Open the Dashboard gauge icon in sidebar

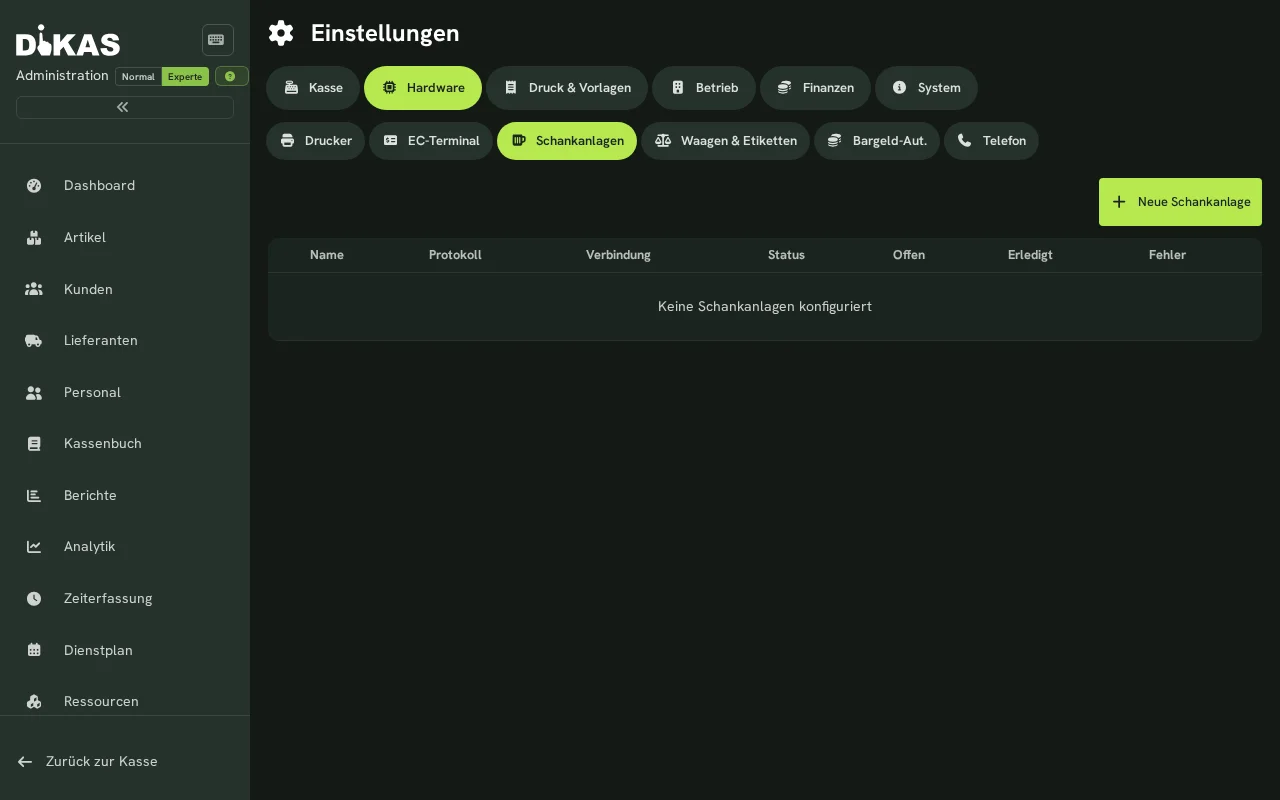coord(34,185)
